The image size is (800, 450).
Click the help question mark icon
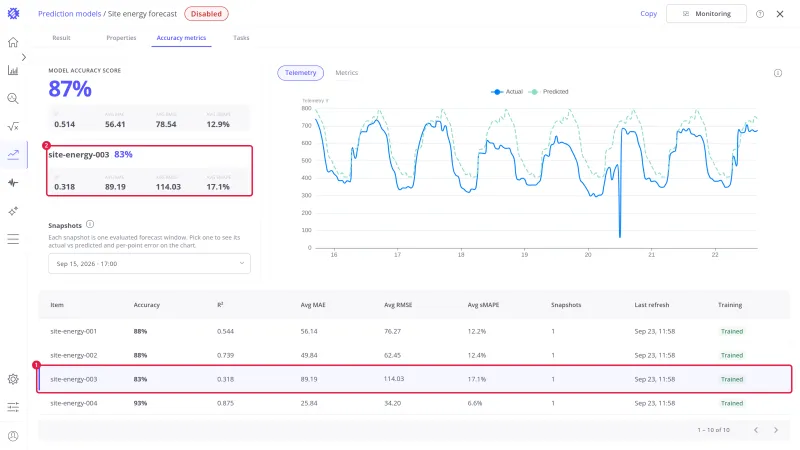pos(760,14)
